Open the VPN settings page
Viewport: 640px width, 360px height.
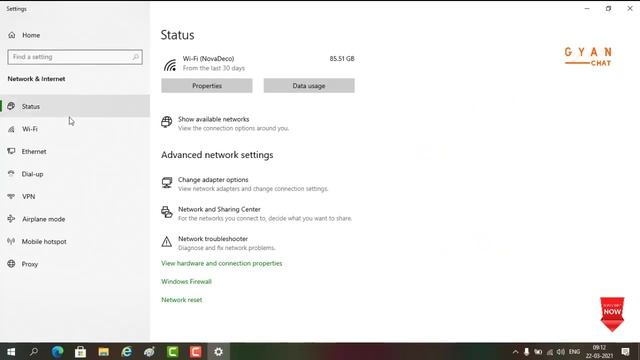(x=75, y=196)
